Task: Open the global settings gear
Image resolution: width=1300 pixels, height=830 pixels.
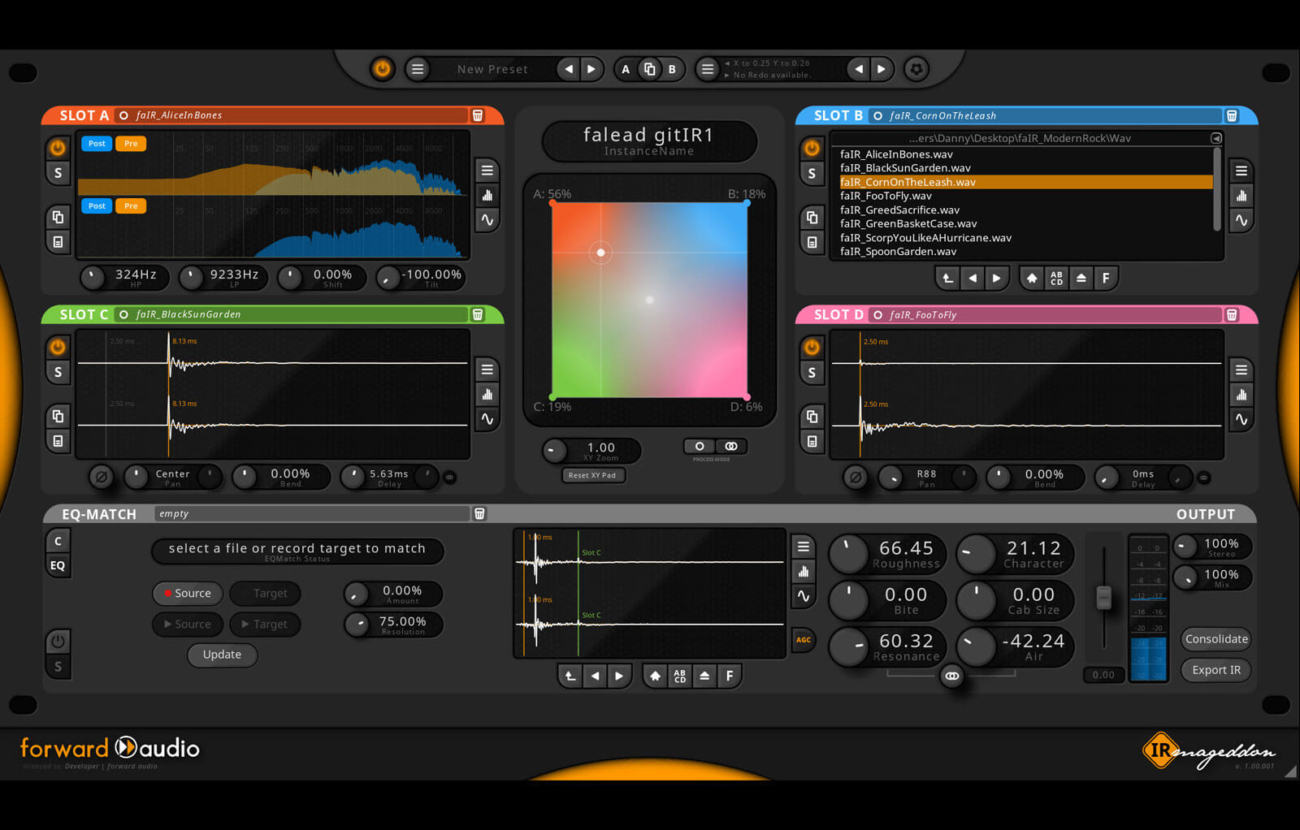Action: click(x=915, y=69)
